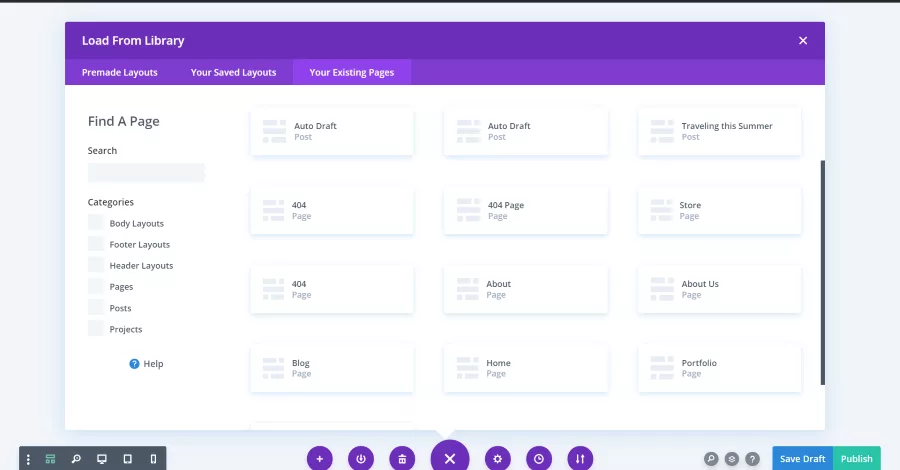This screenshot has height=470, width=900.
Task: Choose the Traveling this Summer post layout
Action: click(x=719, y=131)
